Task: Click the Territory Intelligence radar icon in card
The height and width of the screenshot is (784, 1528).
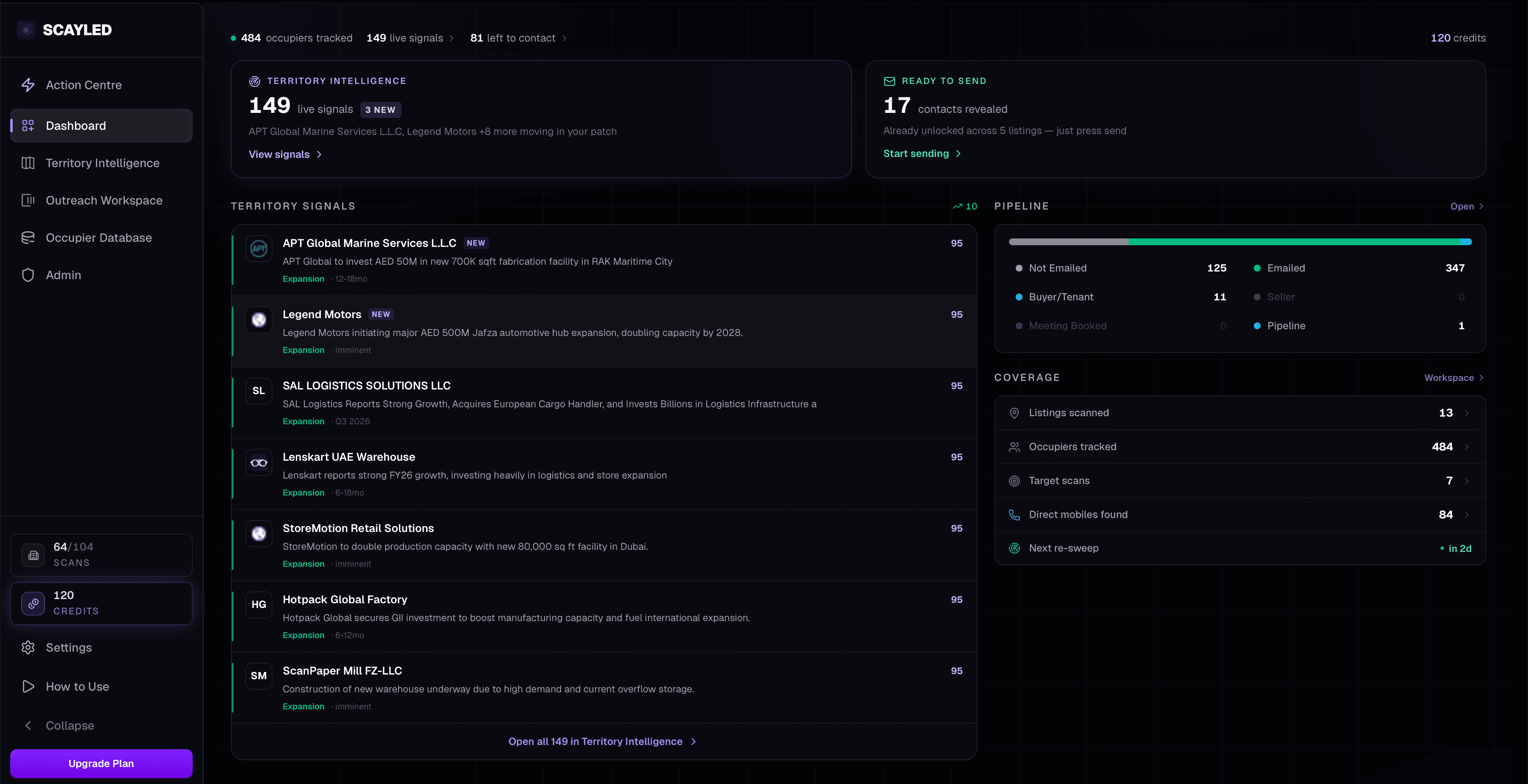Action: (255, 81)
